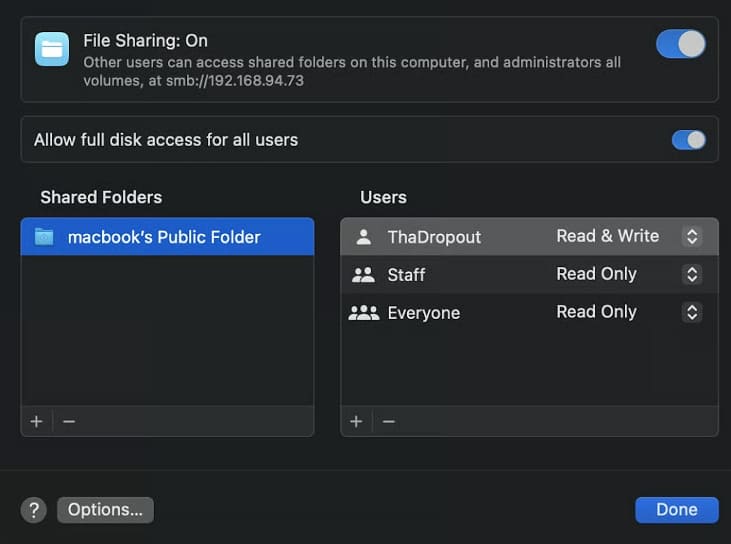Click Everyone's Read Only label
The width and height of the screenshot is (731, 544).
click(596, 312)
